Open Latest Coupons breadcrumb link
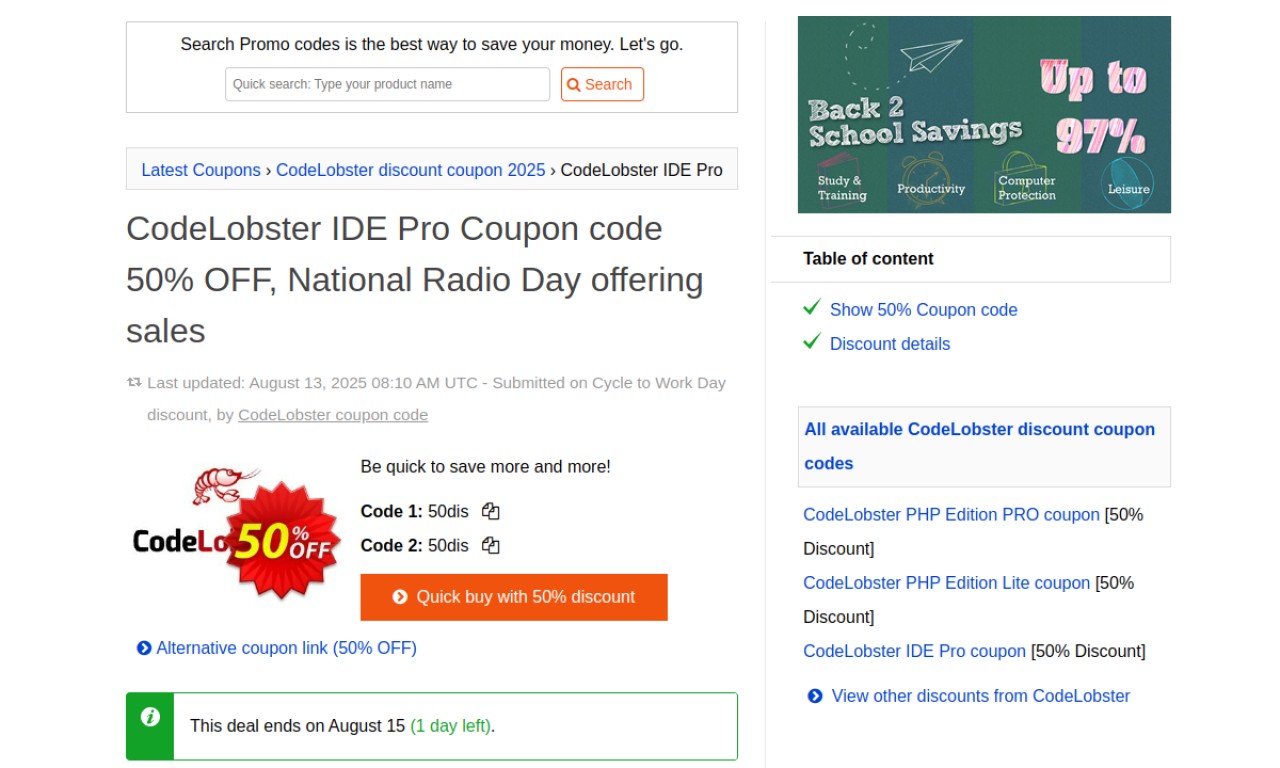 coord(201,170)
